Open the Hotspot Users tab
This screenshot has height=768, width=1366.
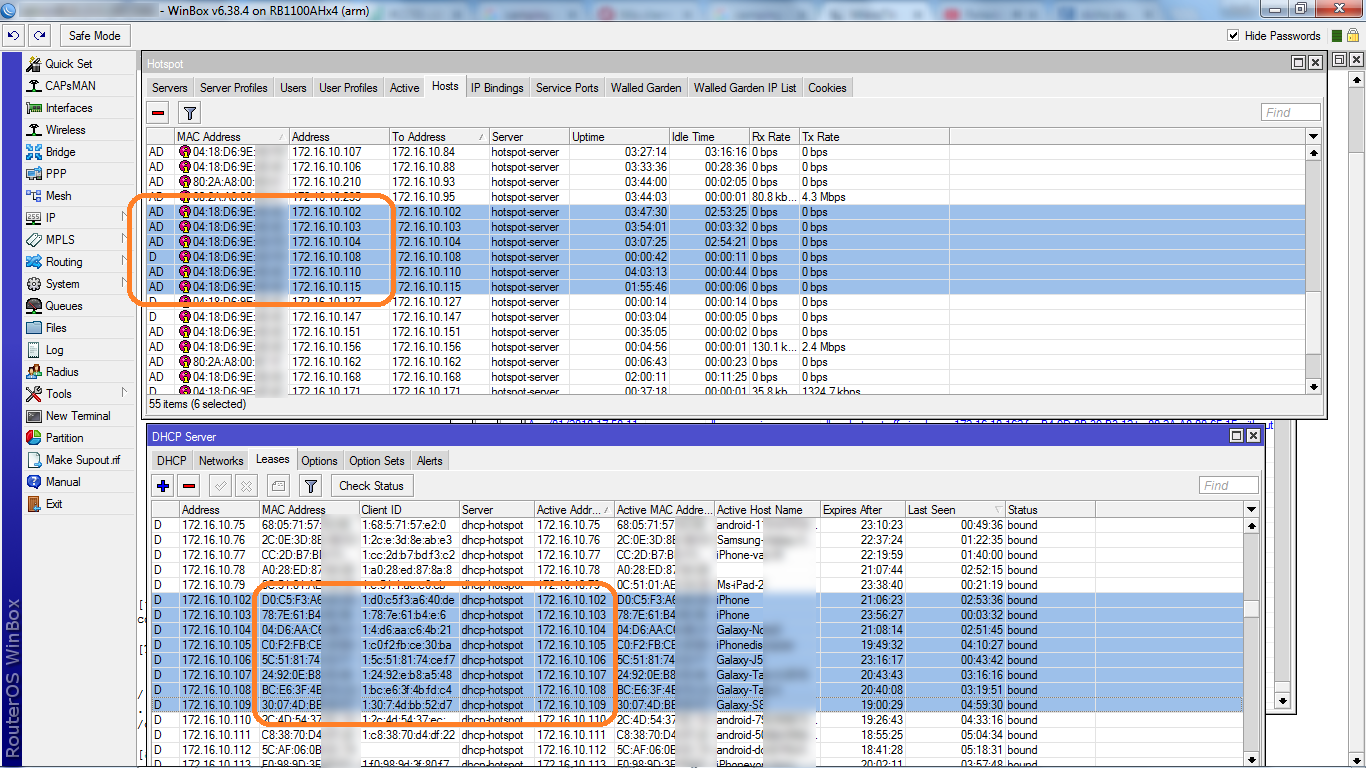[x=293, y=88]
